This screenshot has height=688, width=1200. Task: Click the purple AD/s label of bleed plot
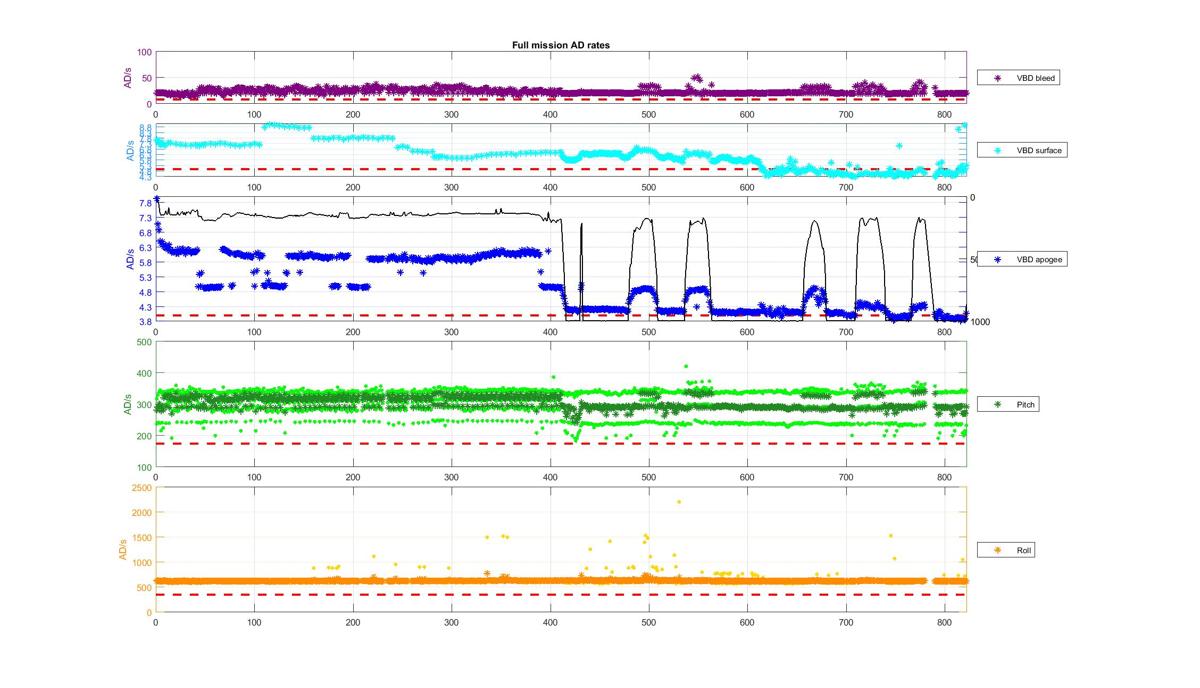(129, 78)
